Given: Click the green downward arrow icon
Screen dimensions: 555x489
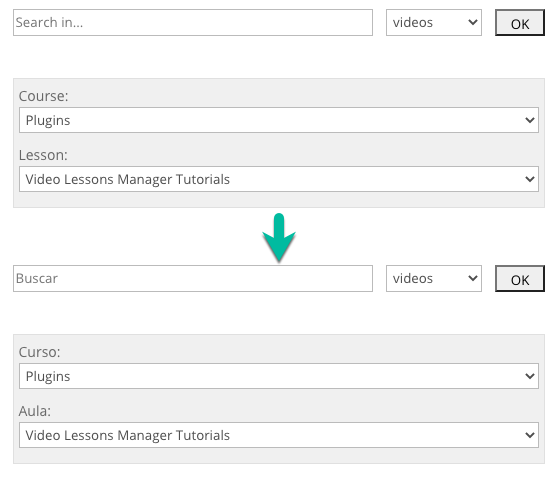Looking at the screenshot, I should (x=279, y=238).
